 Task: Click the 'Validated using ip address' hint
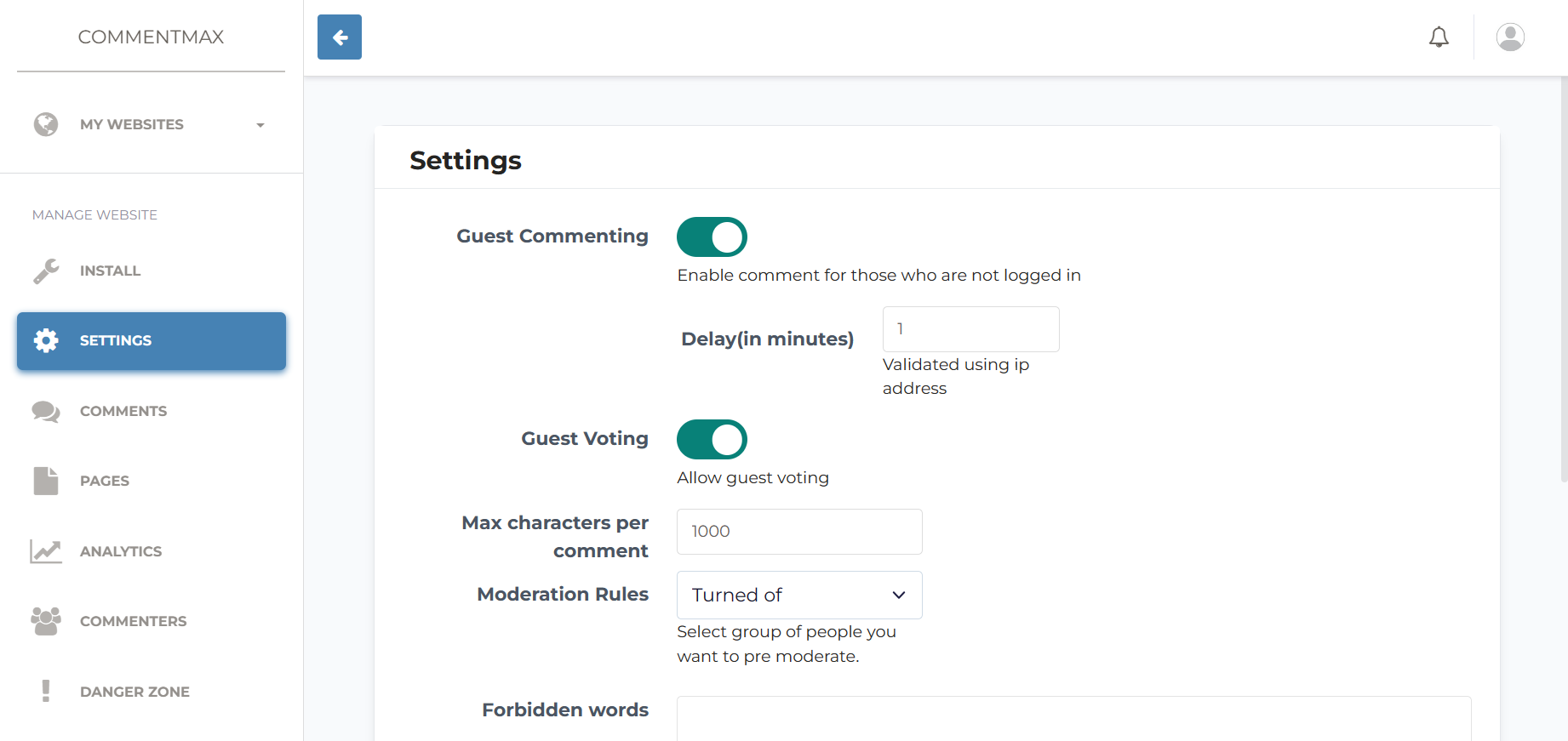956,376
